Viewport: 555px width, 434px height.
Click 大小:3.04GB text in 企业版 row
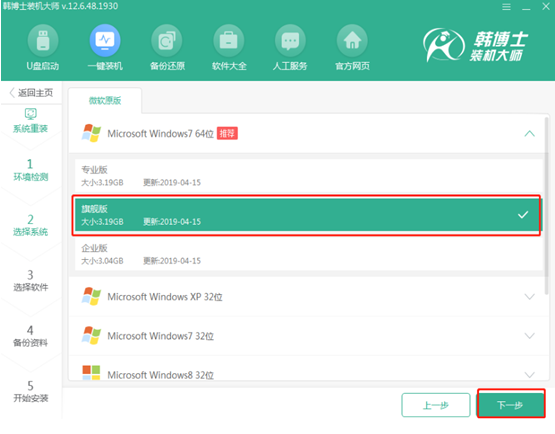(x=102, y=261)
